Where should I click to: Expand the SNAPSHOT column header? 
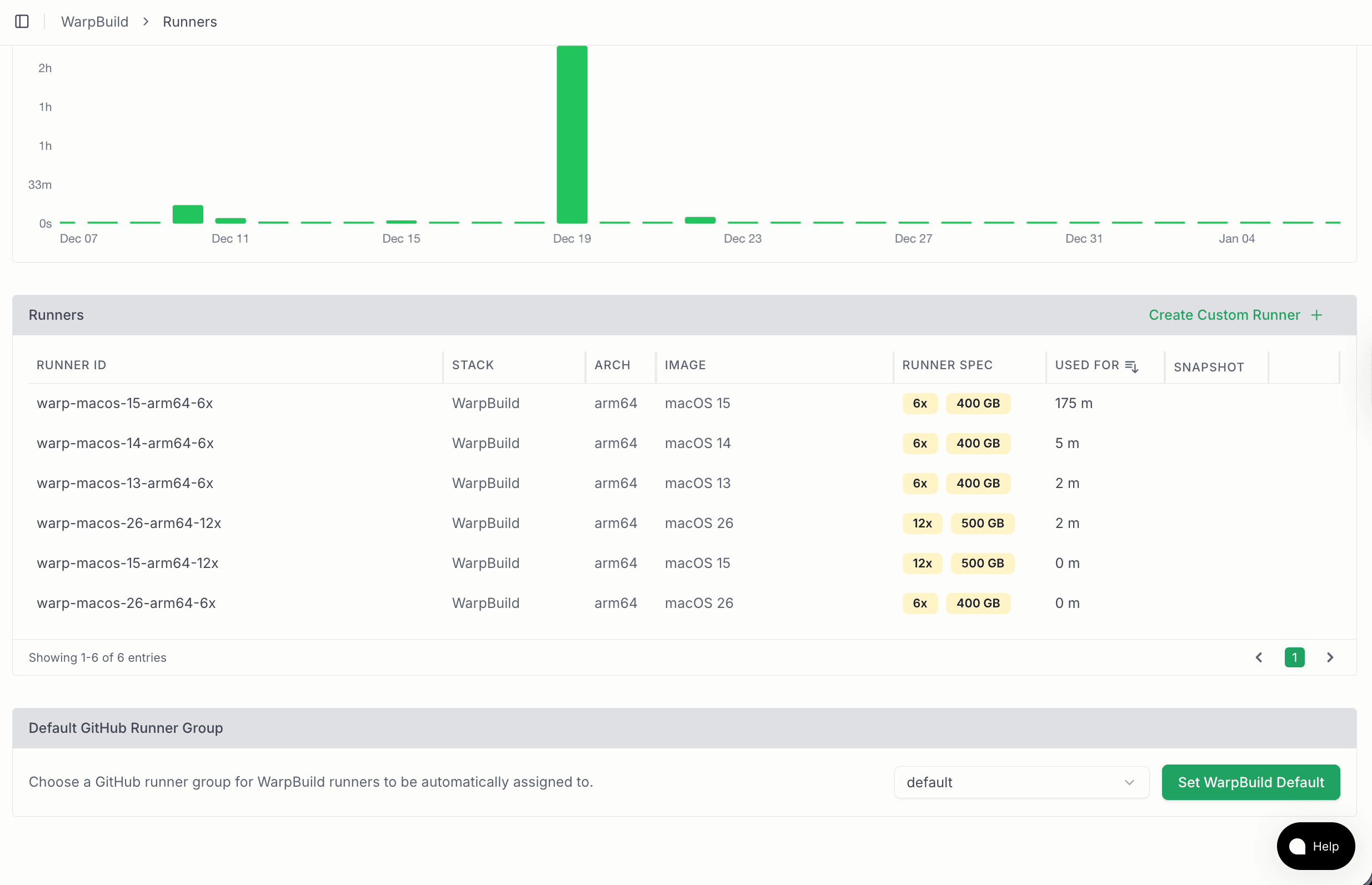[x=1209, y=366]
